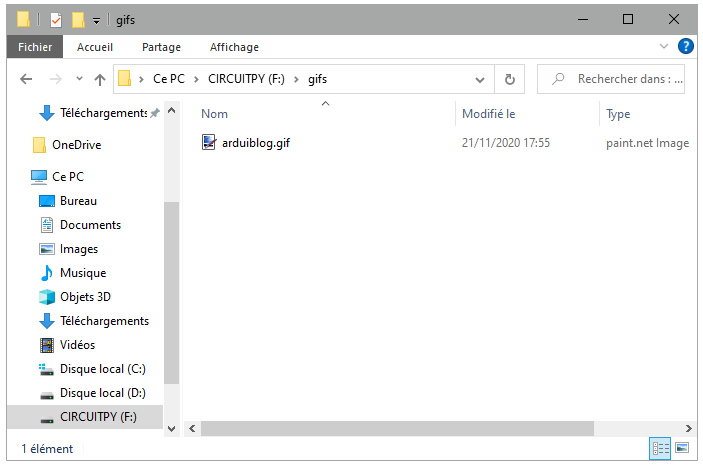Open Help with the blue question mark

coord(686,46)
